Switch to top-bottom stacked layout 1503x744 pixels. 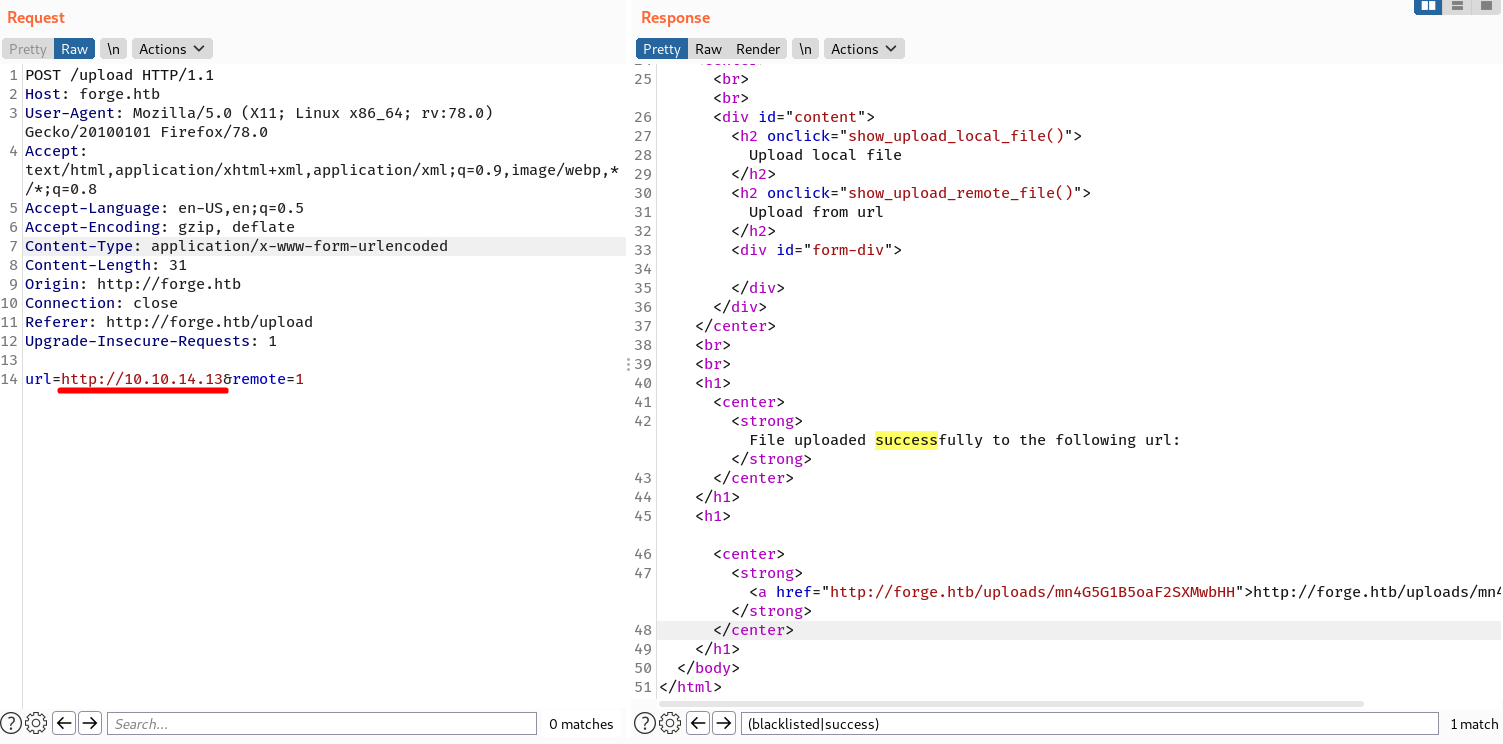tap(1457, 7)
